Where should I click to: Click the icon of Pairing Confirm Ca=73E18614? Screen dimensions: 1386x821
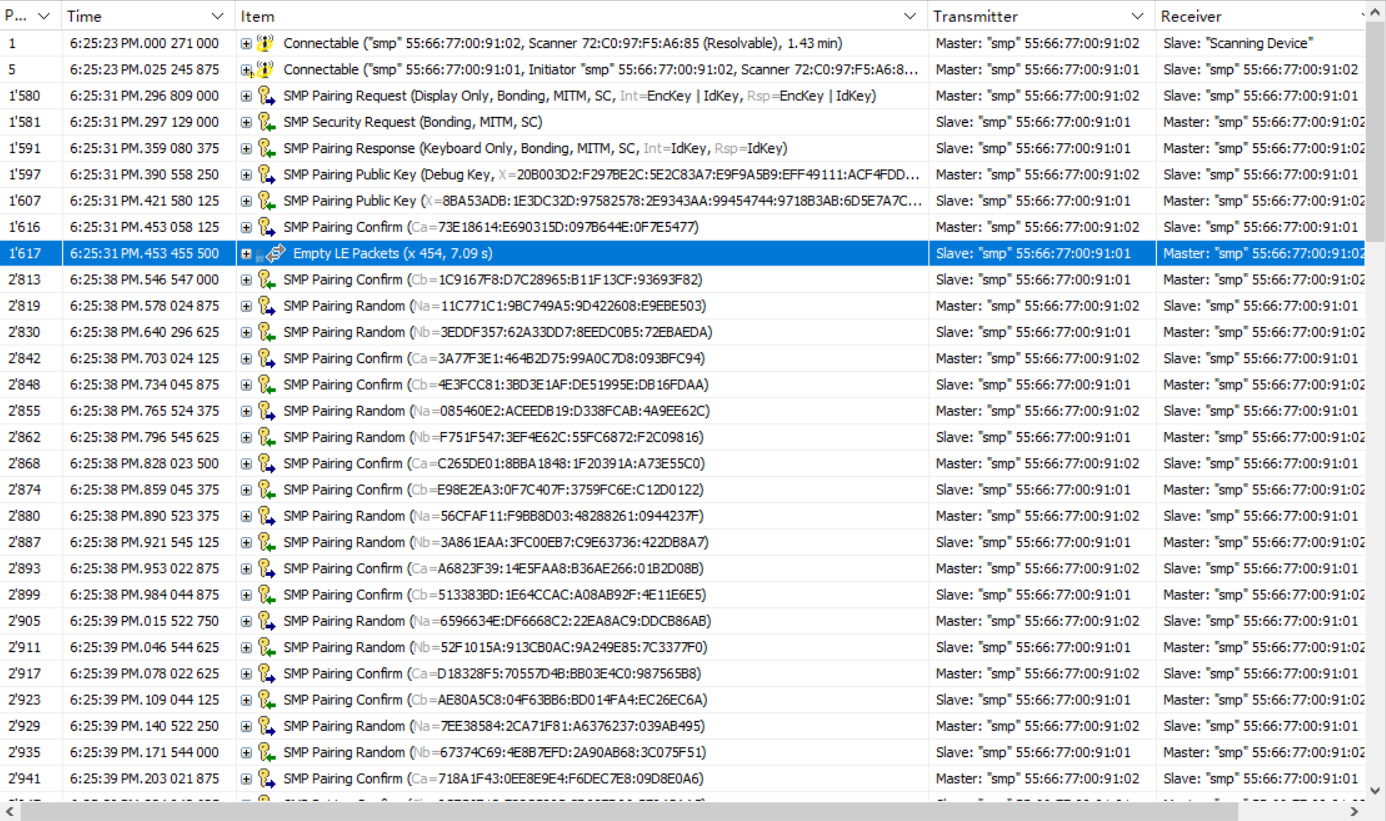click(265, 227)
